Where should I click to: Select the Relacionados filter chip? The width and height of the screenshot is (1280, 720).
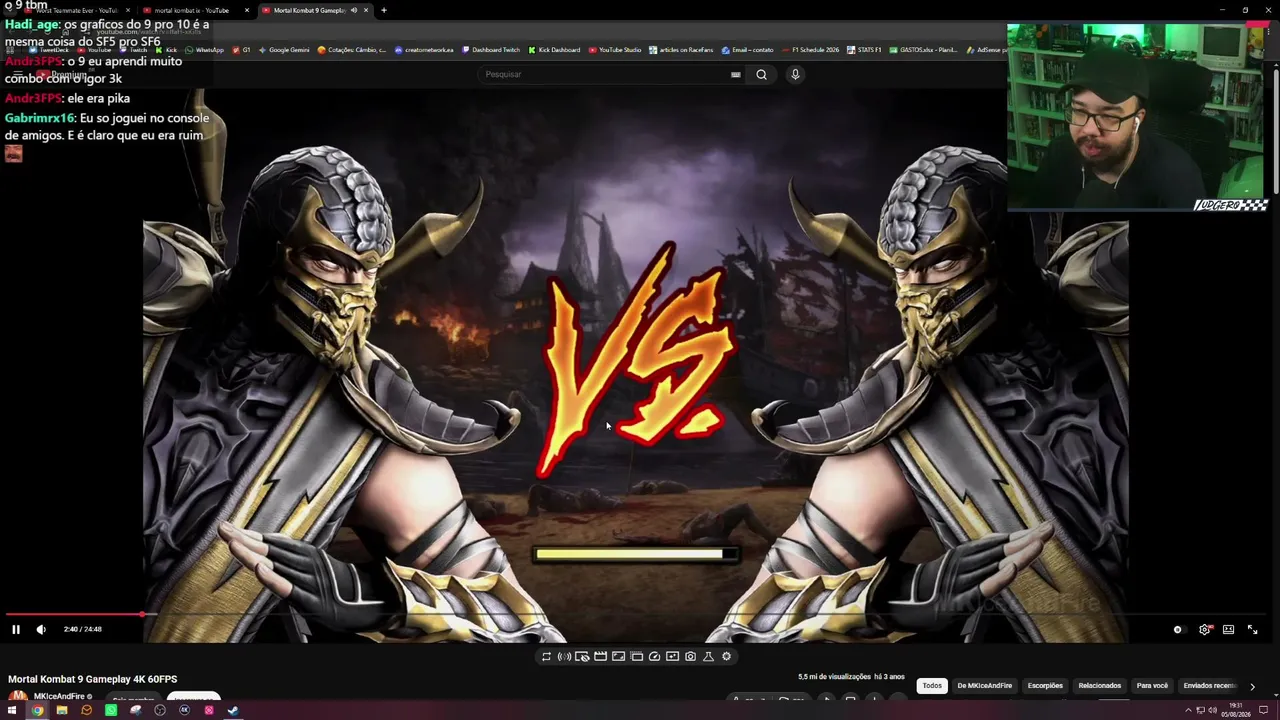[x=1100, y=686]
